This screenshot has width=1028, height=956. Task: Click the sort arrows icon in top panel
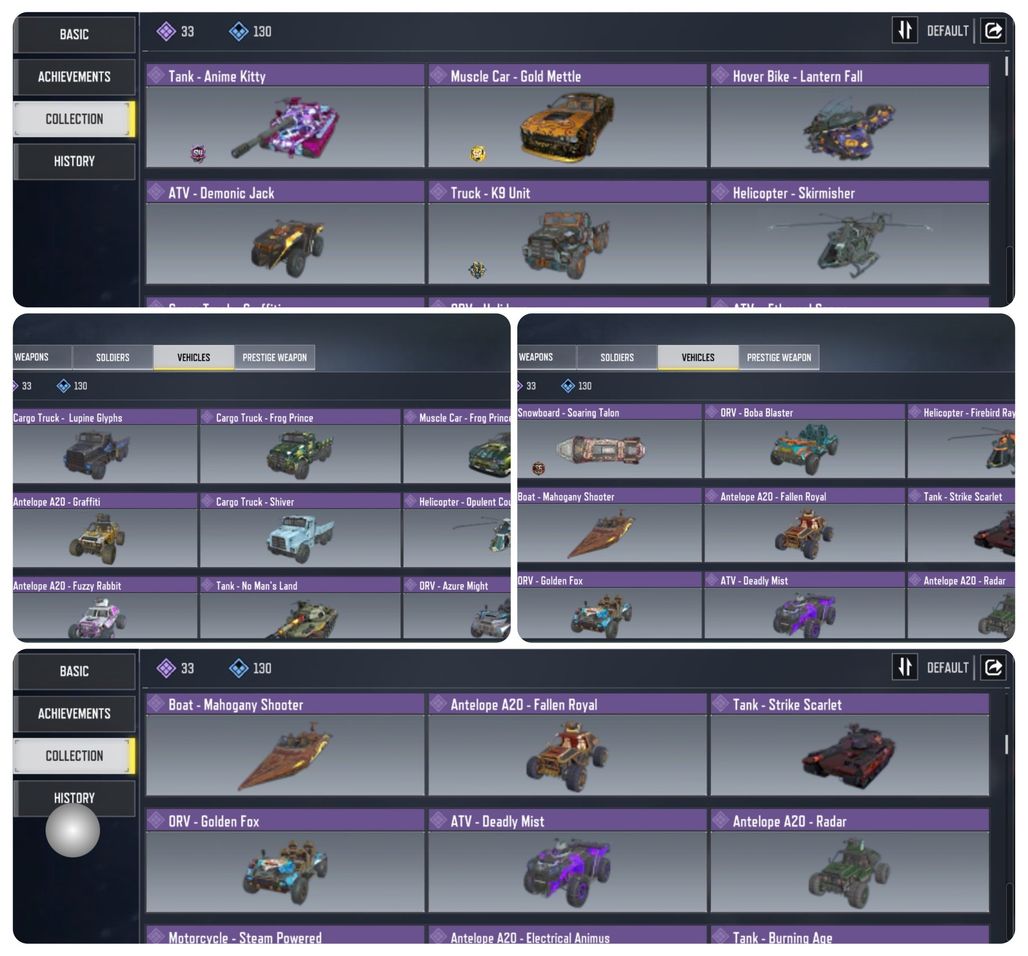(905, 30)
